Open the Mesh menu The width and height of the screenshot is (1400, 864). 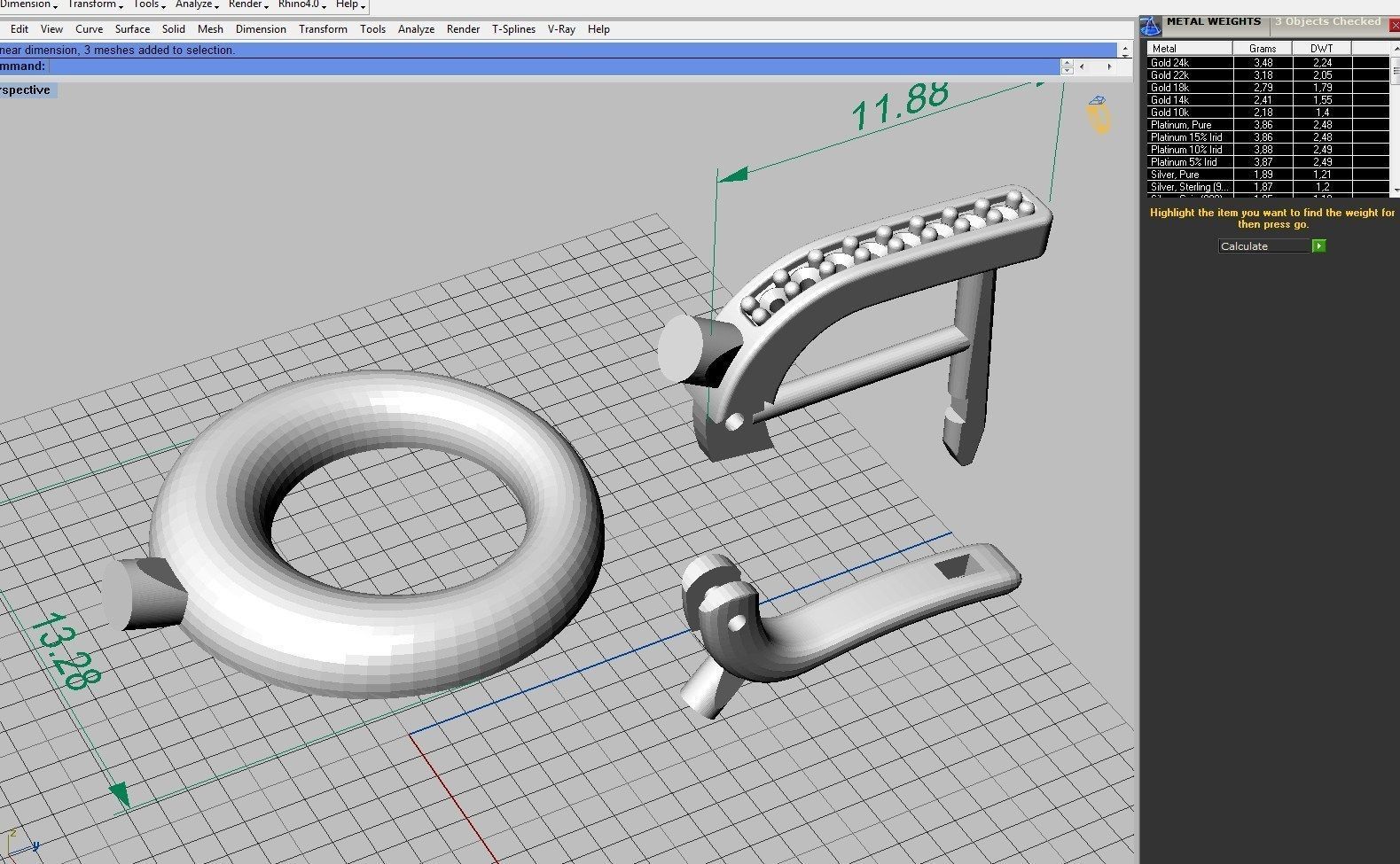210,29
